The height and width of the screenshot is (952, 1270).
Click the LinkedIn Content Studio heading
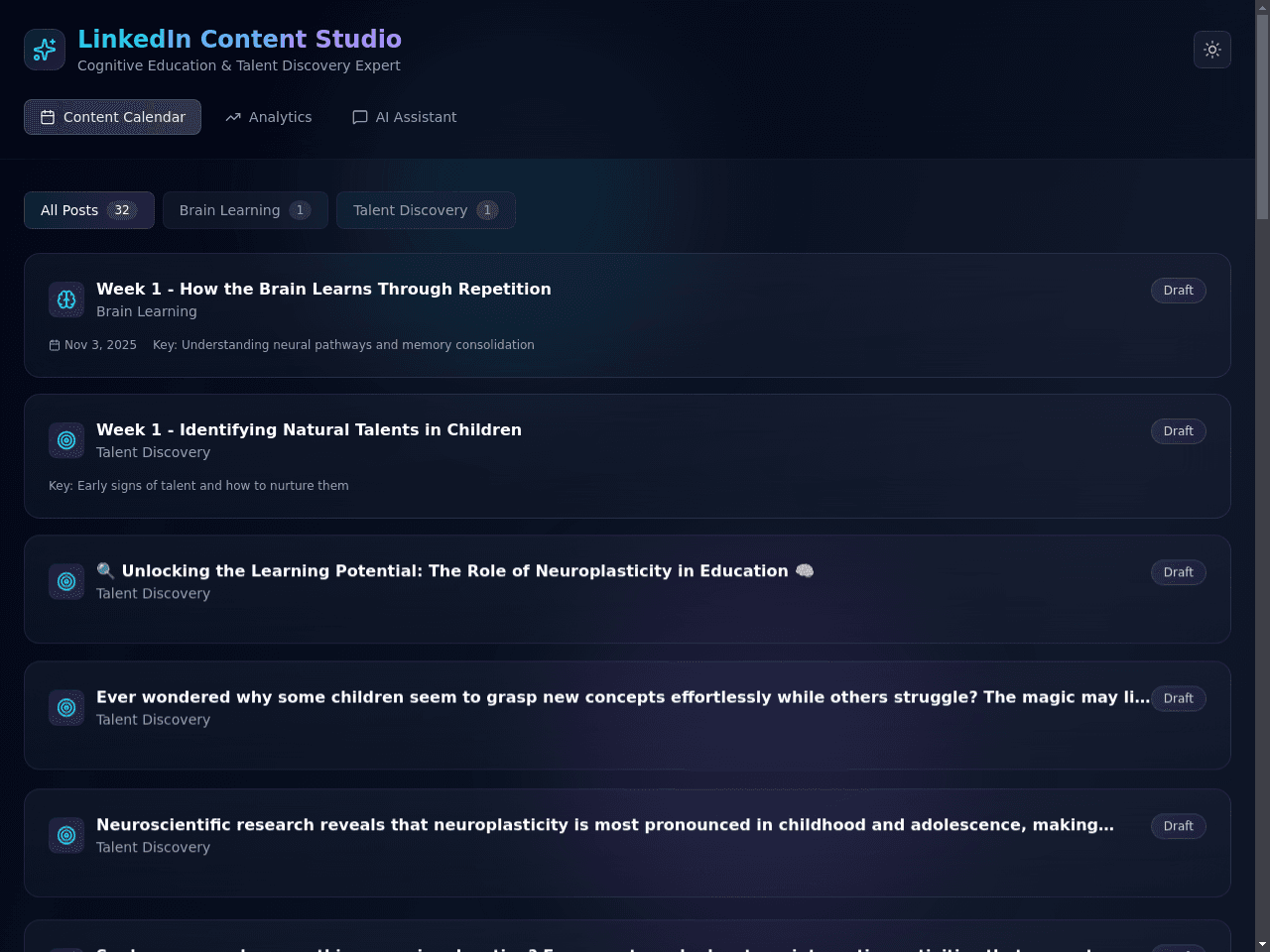(239, 39)
